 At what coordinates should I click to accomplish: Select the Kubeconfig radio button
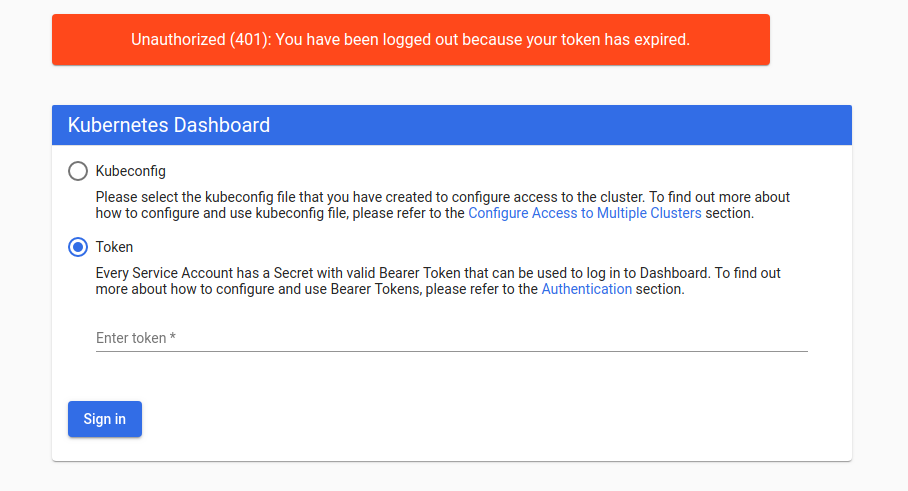click(x=78, y=171)
